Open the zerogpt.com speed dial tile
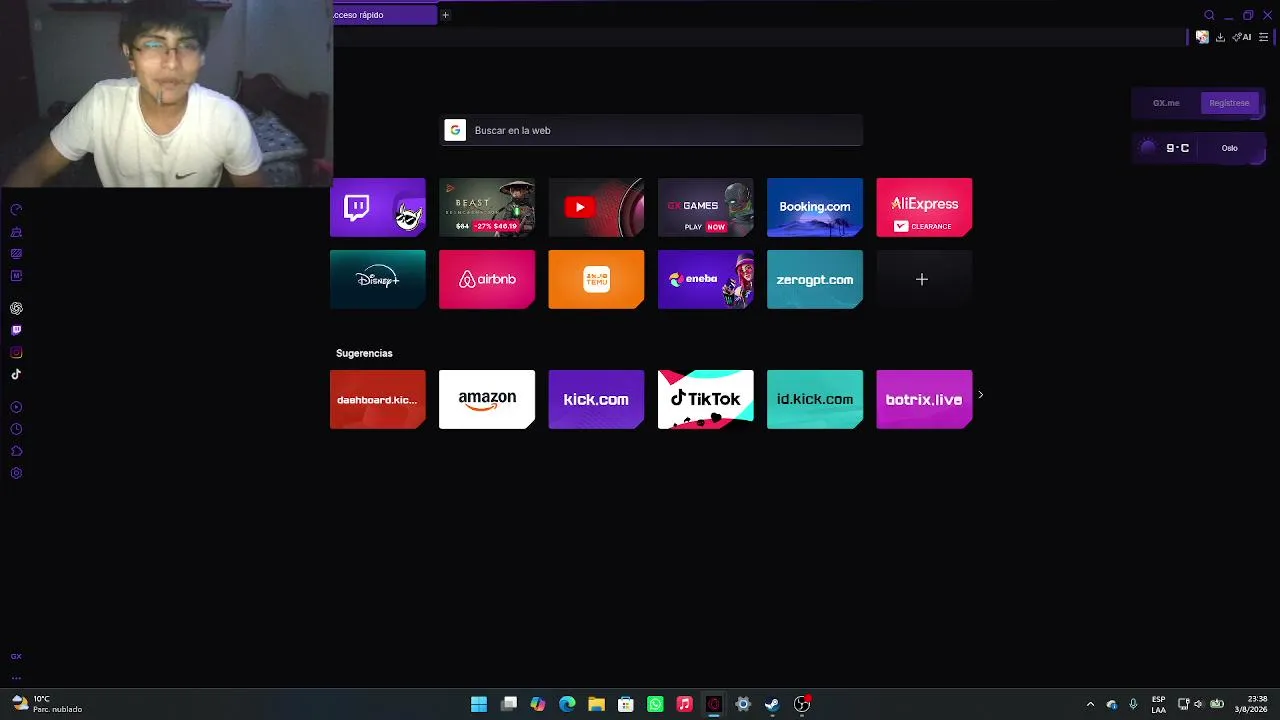 tap(815, 279)
